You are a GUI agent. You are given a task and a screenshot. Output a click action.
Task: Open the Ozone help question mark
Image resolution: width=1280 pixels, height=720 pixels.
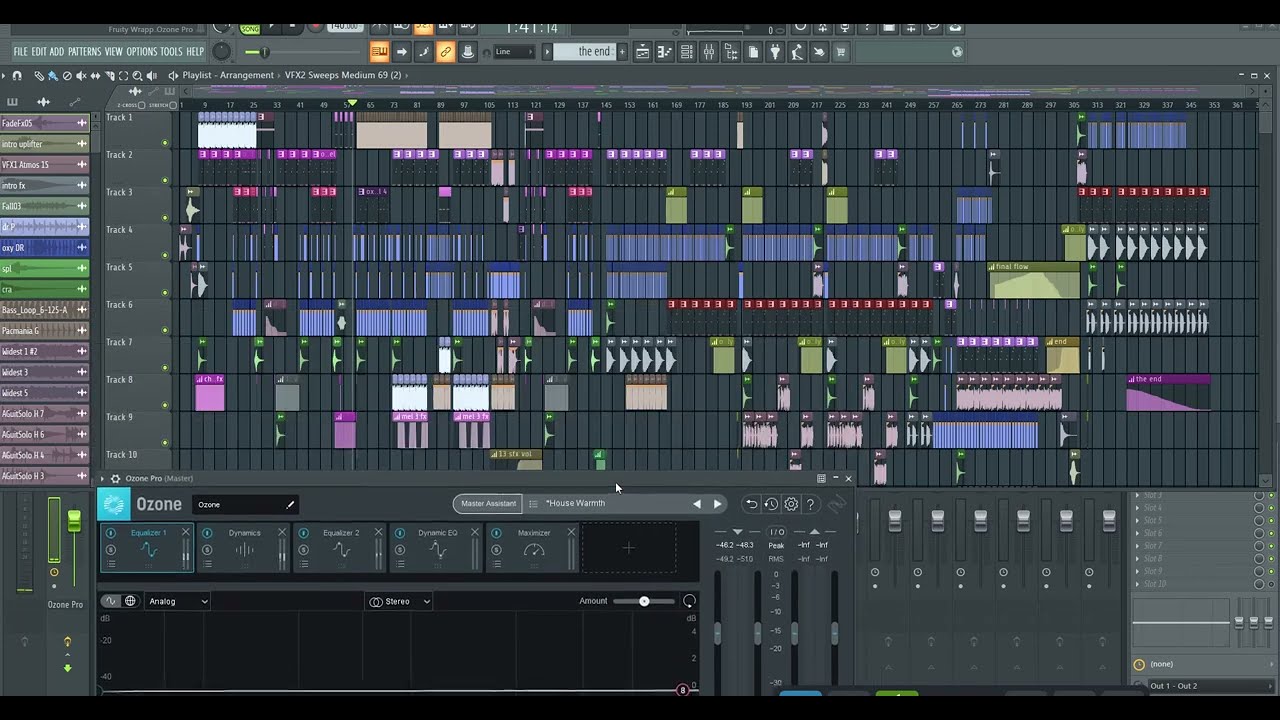click(811, 505)
